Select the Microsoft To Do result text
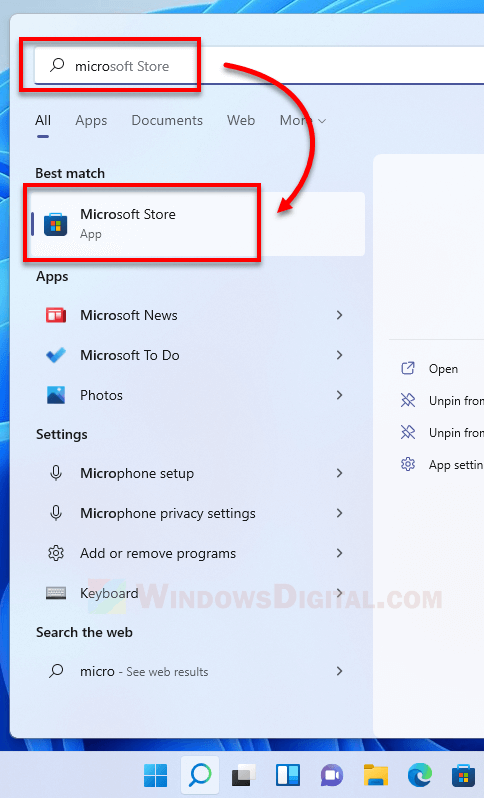The image size is (484, 798). point(130,355)
